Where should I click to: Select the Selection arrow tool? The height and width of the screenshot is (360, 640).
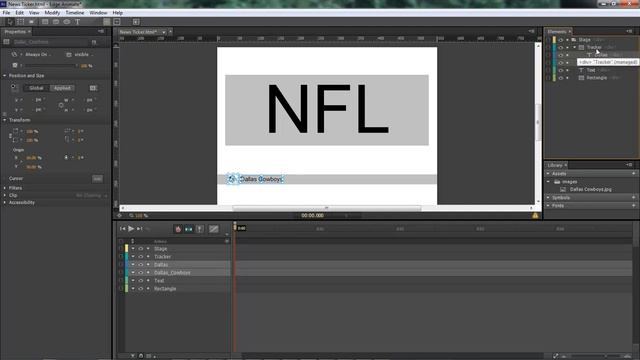pos(10,22)
